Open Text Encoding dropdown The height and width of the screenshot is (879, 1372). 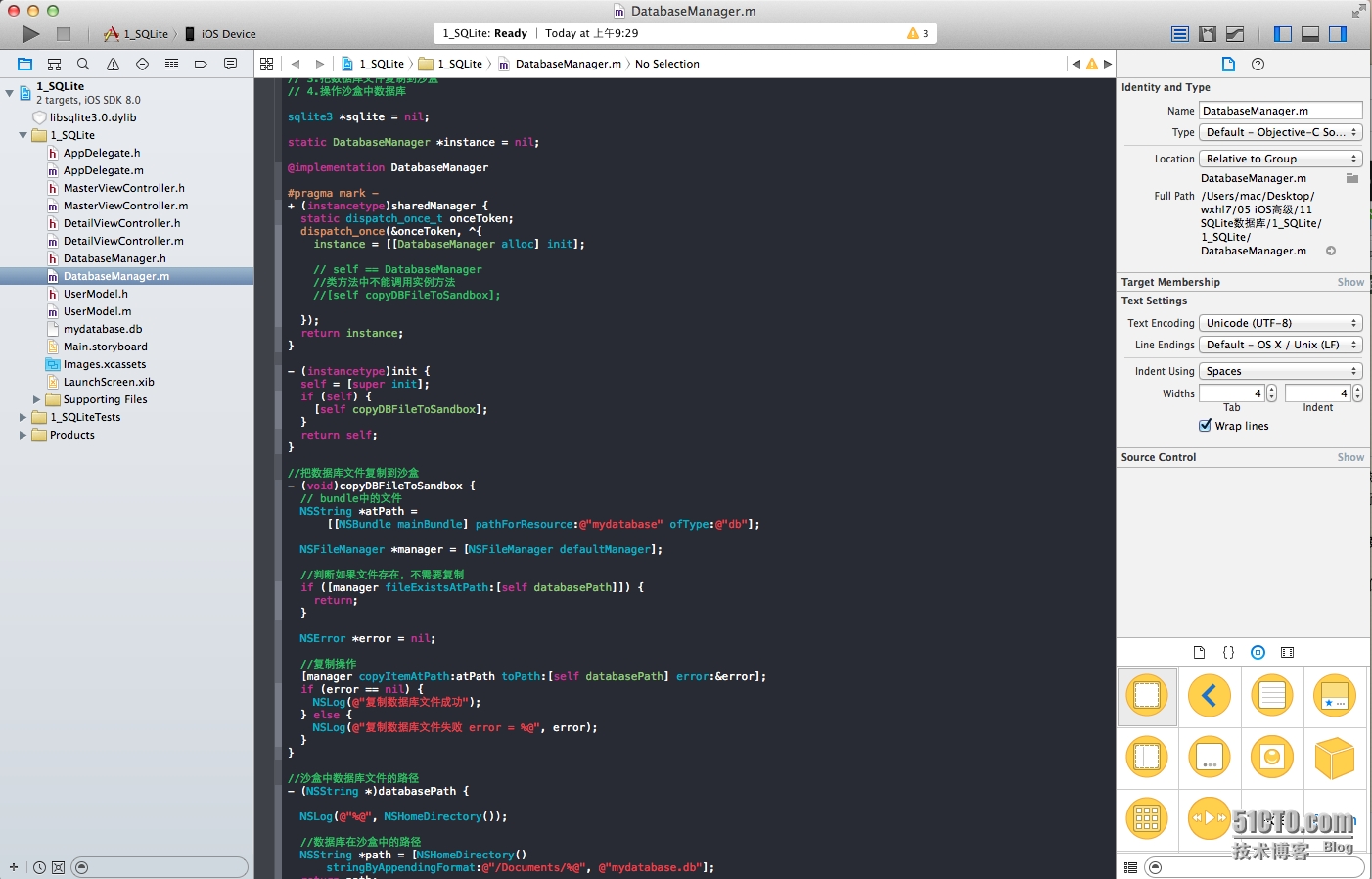point(1280,323)
